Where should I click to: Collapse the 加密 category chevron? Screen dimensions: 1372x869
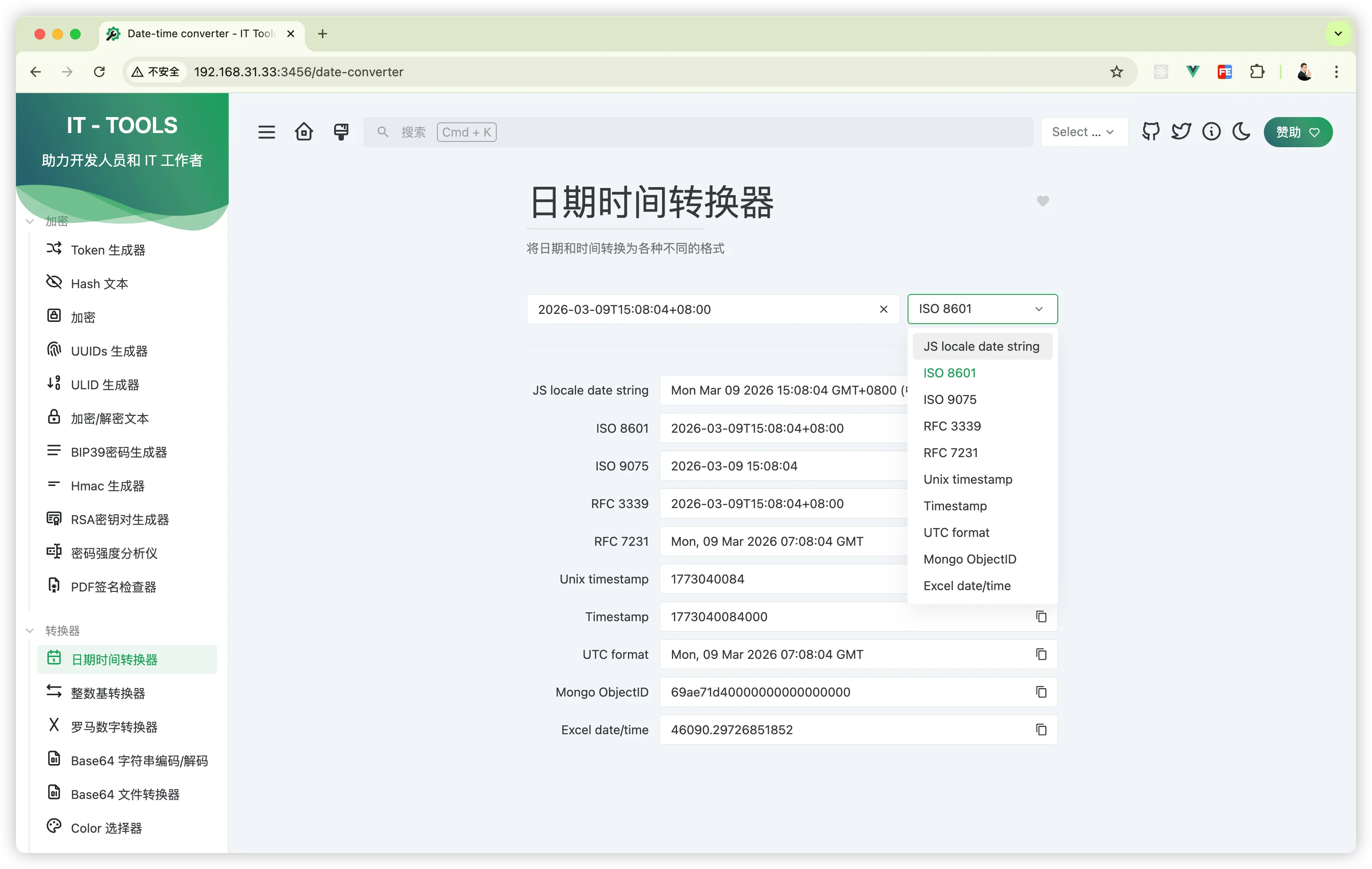click(30, 221)
